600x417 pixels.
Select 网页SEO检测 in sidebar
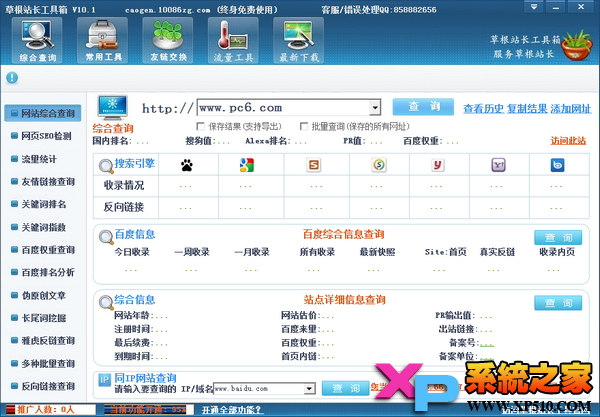click(x=41, y=136)
